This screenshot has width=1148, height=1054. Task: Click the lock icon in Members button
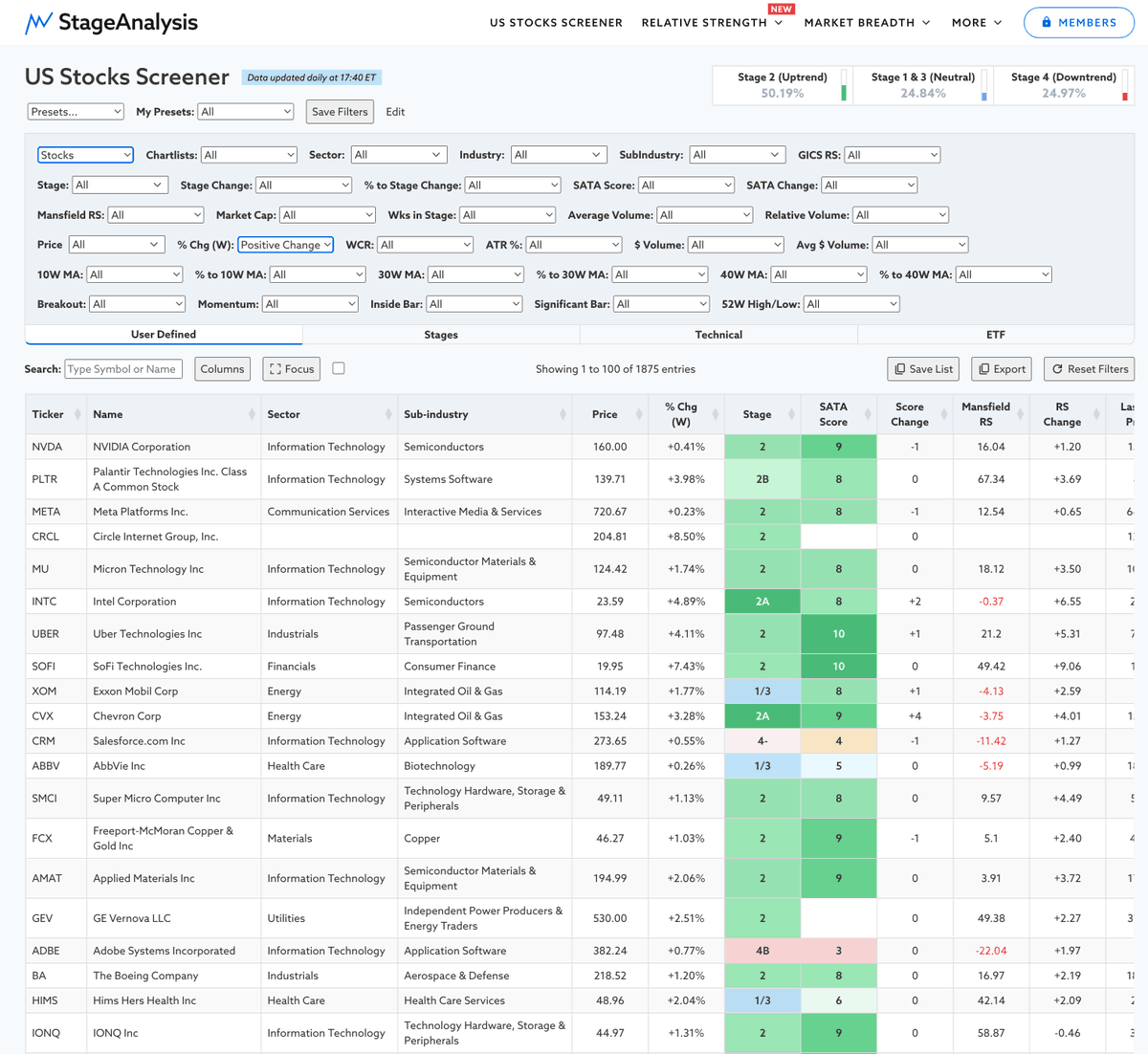pyautogui.click(x=1047, y=23)
